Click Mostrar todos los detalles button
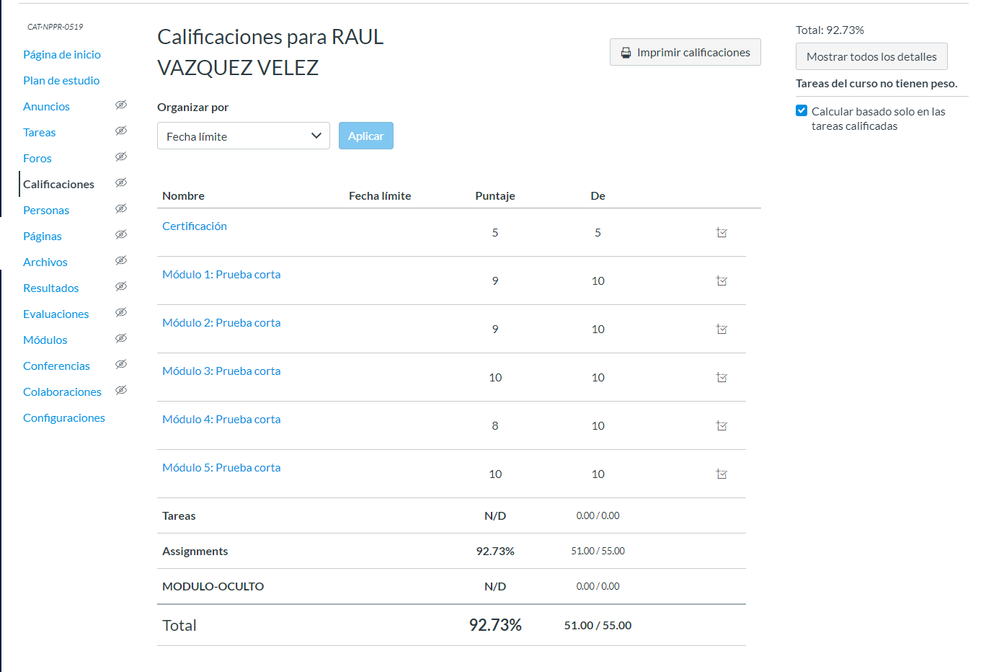 [871, 57]
